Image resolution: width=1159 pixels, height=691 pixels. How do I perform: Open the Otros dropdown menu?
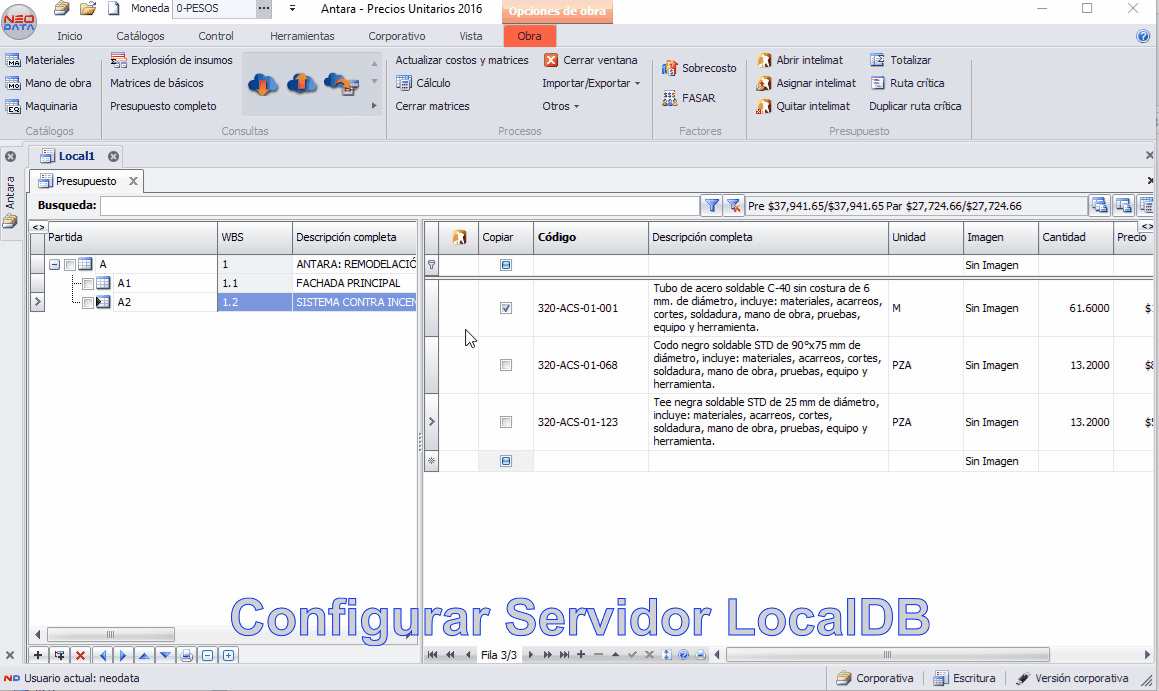tap(560, 106)
